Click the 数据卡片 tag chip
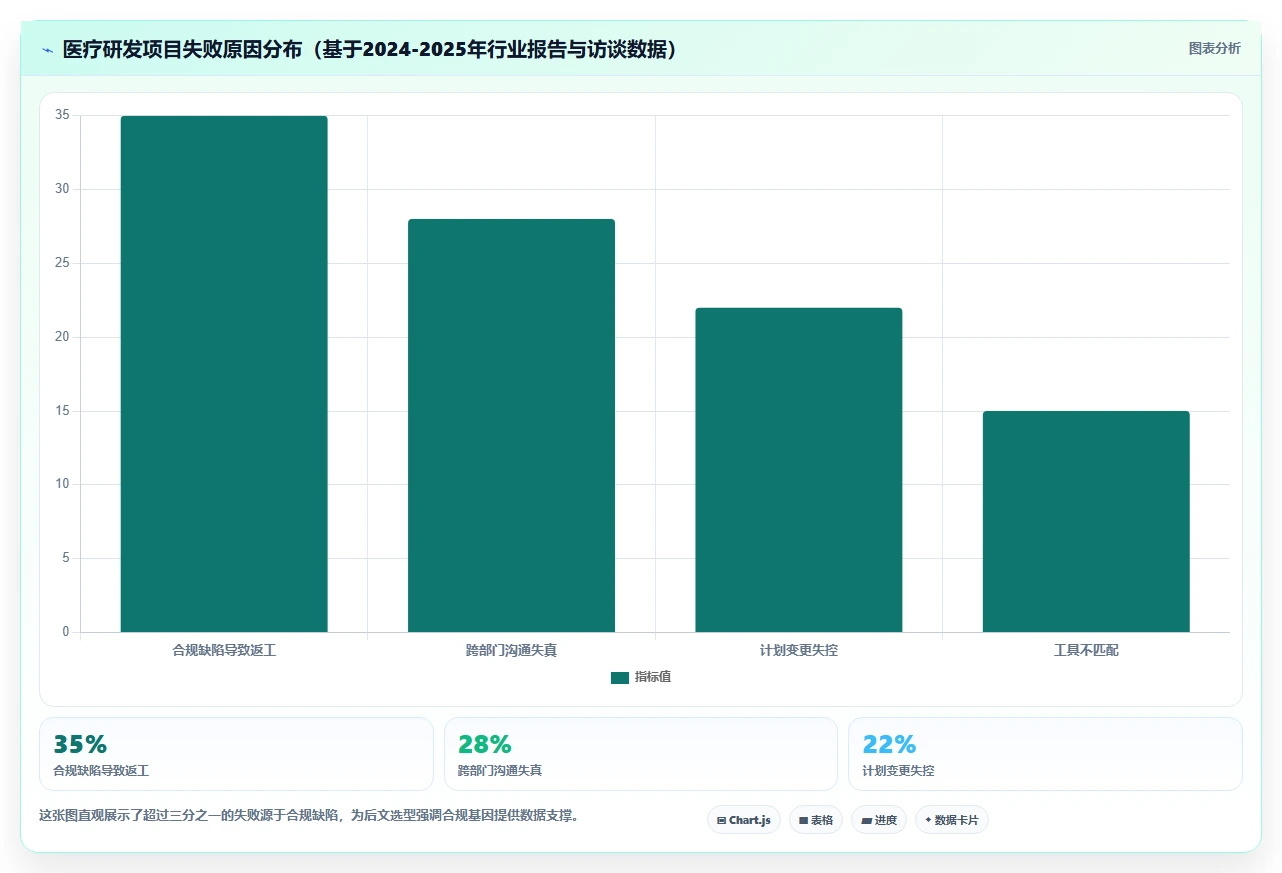1282x873 pixels. [952, 820]
